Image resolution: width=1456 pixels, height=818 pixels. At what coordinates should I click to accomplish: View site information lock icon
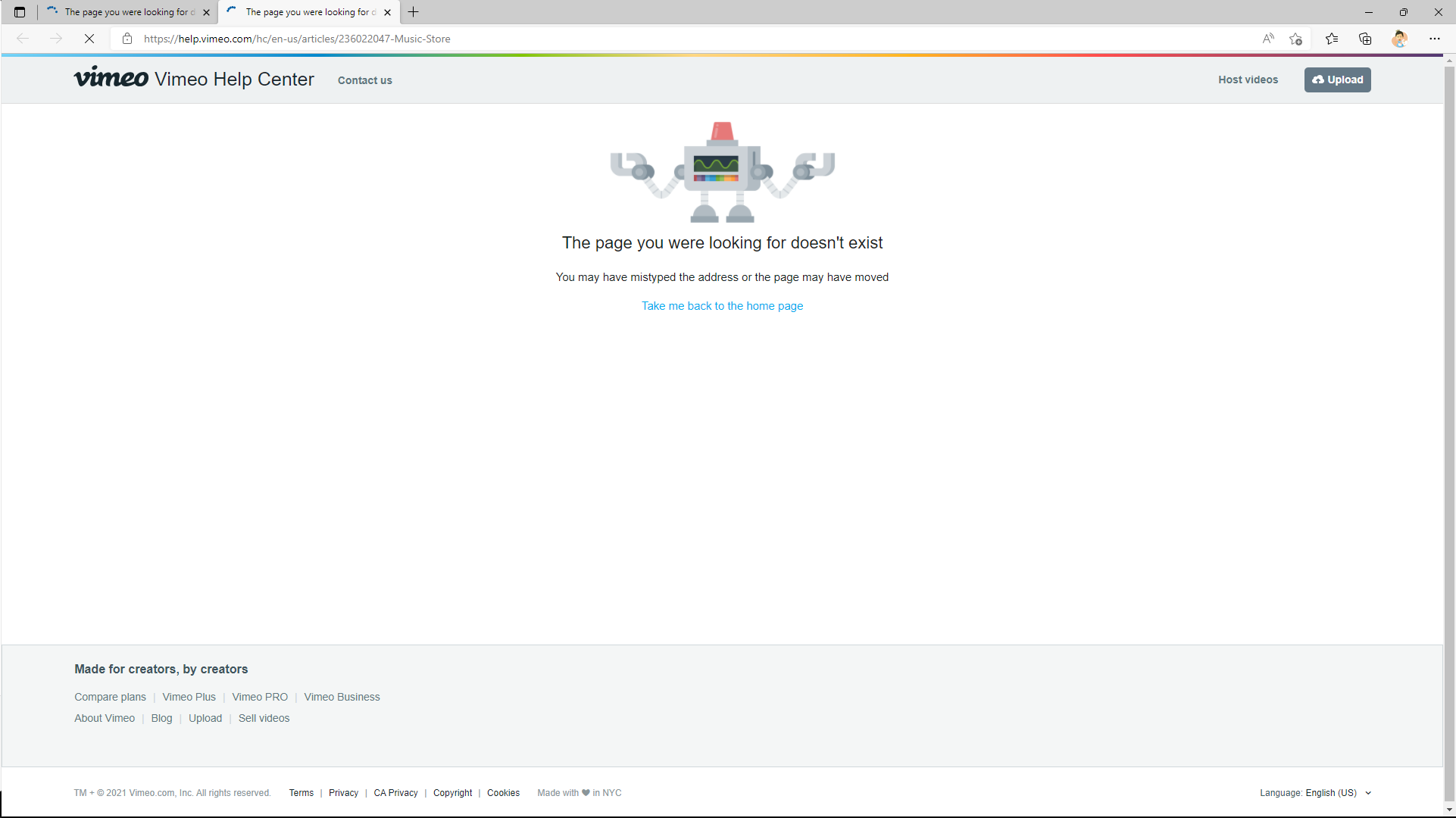click(127, 39)
